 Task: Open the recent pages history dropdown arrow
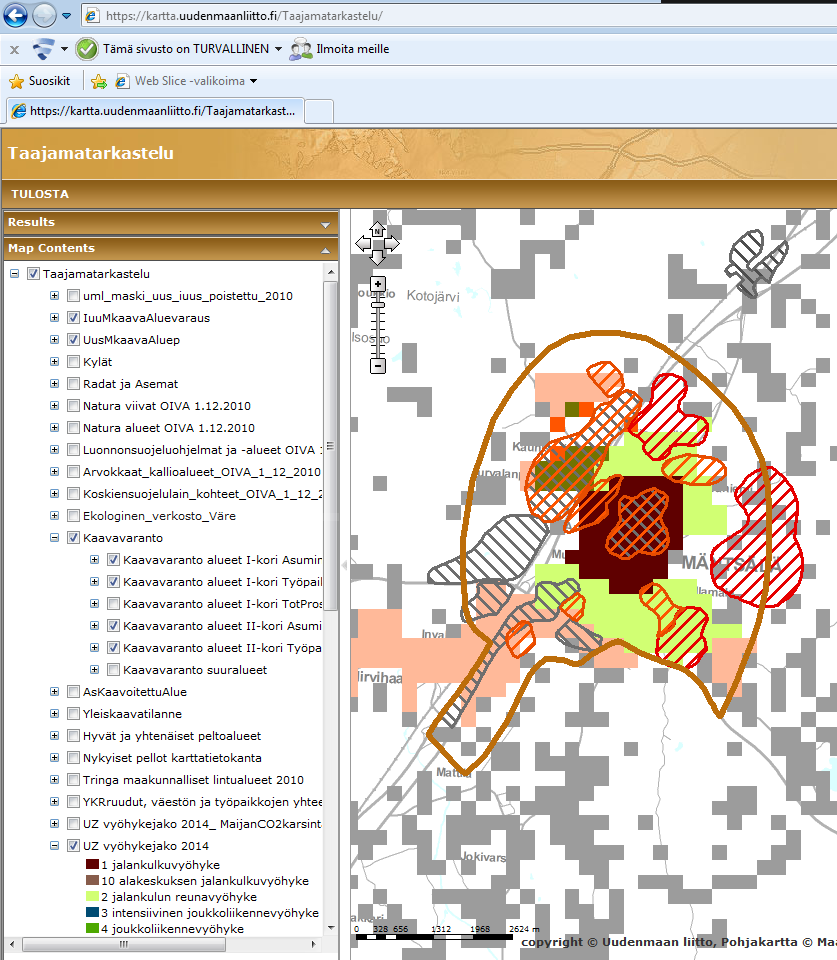(67, 15)
